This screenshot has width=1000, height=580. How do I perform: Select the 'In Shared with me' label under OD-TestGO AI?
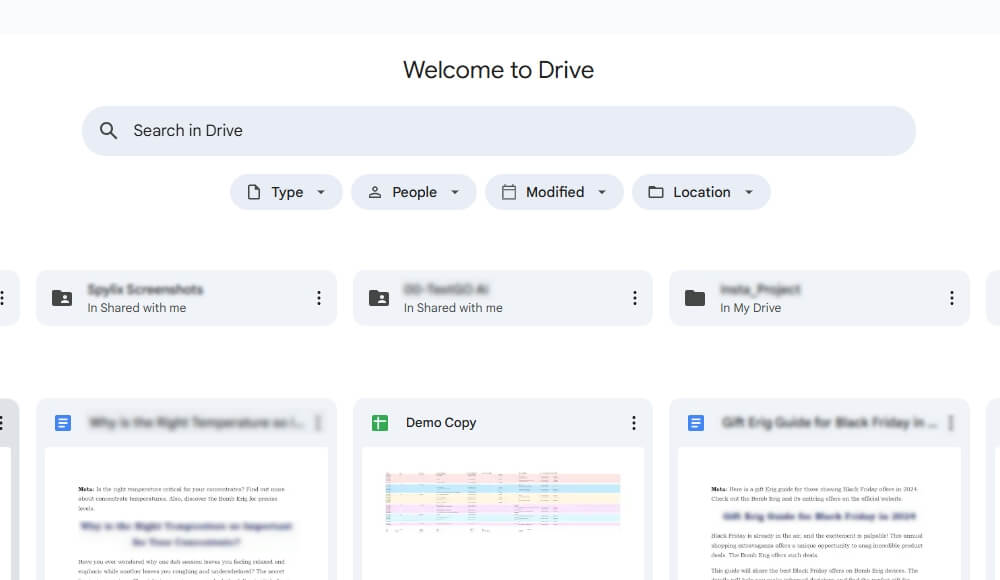452,309
